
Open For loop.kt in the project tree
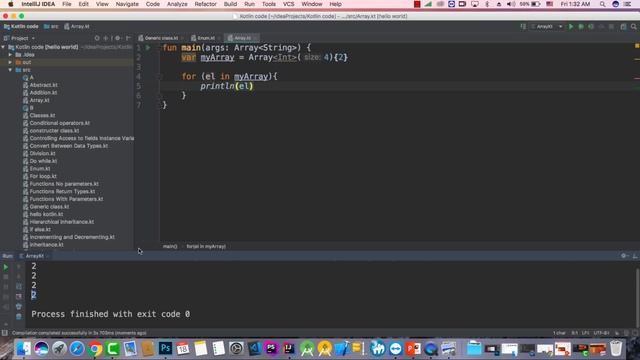43,176
